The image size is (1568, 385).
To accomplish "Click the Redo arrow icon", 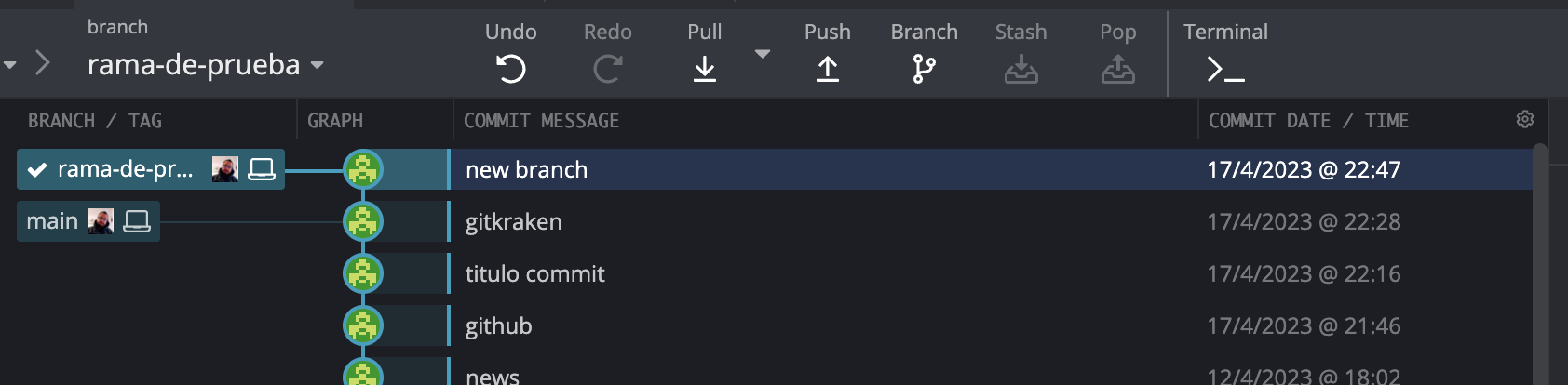I will click(607, 69).
